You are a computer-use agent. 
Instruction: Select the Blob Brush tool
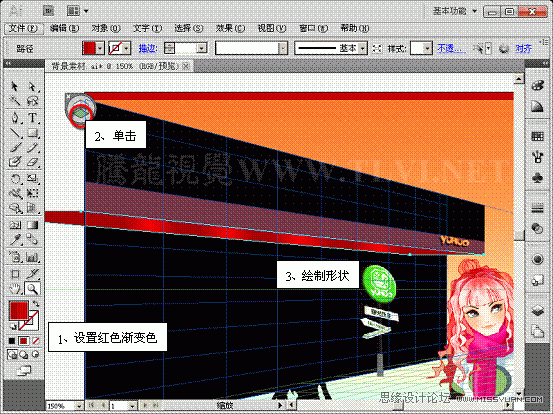(15, 162)
